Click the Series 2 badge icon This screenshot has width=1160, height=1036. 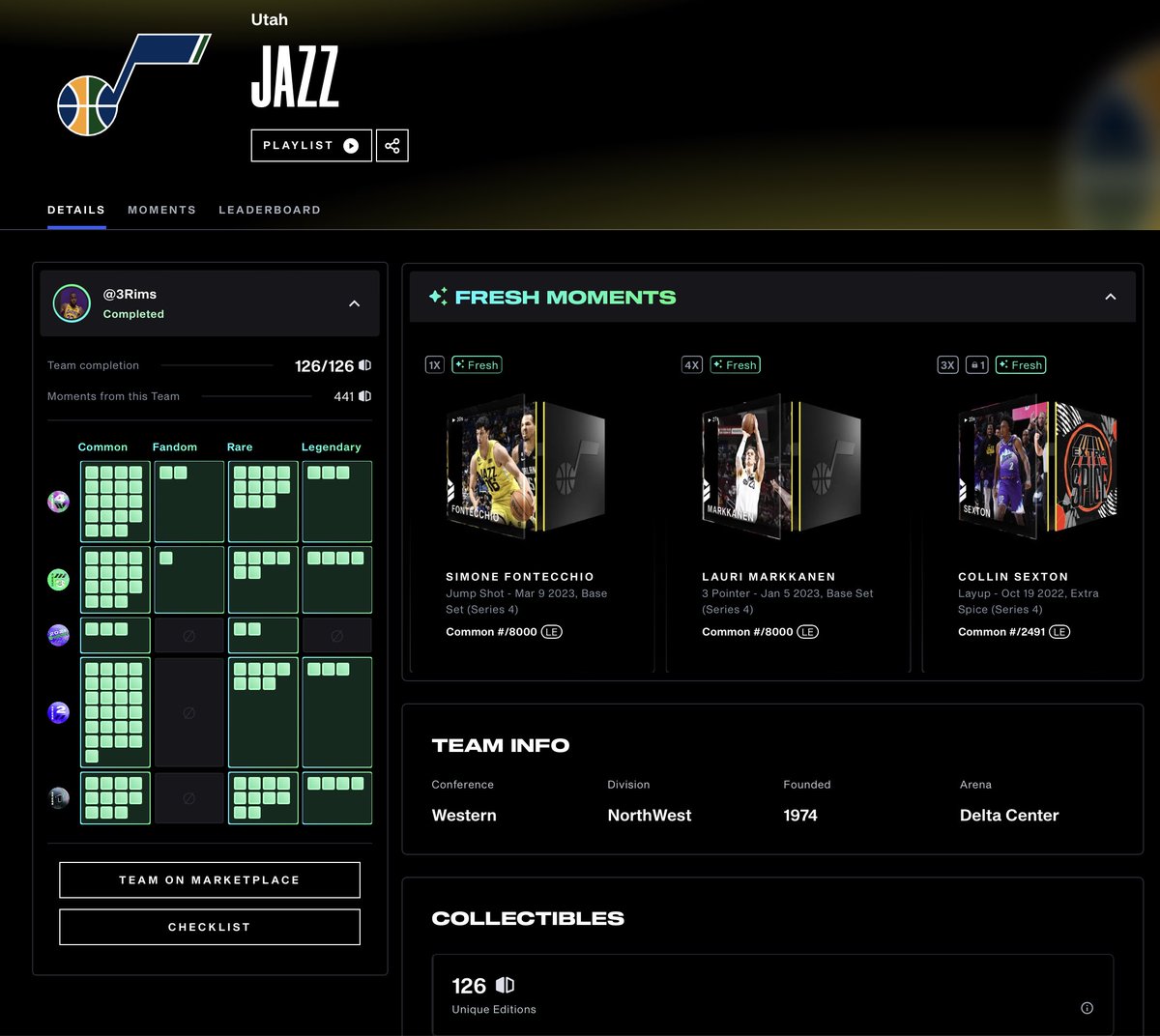[59, 713]
